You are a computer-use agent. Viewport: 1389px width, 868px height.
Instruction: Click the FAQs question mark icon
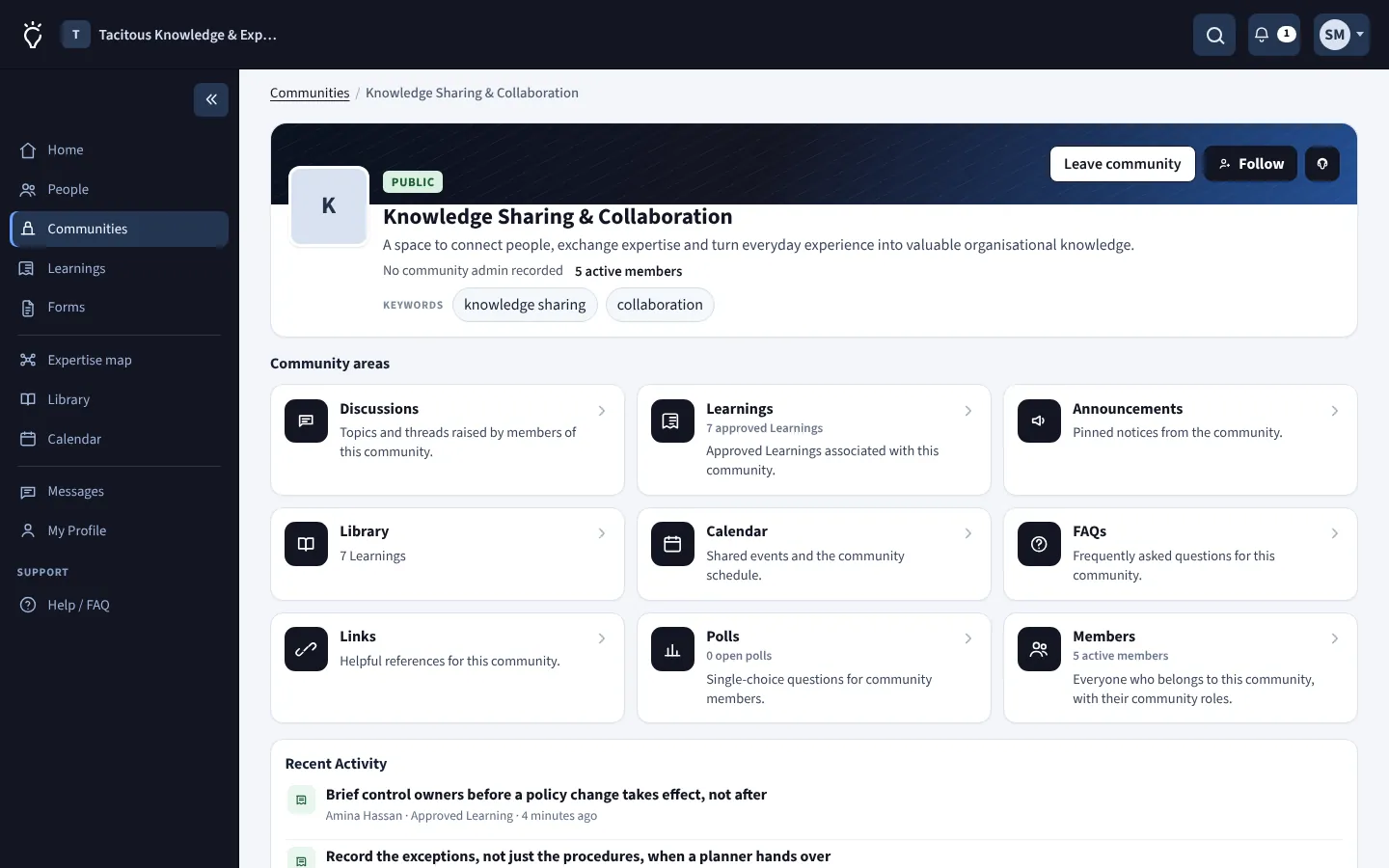(1039, 544)
